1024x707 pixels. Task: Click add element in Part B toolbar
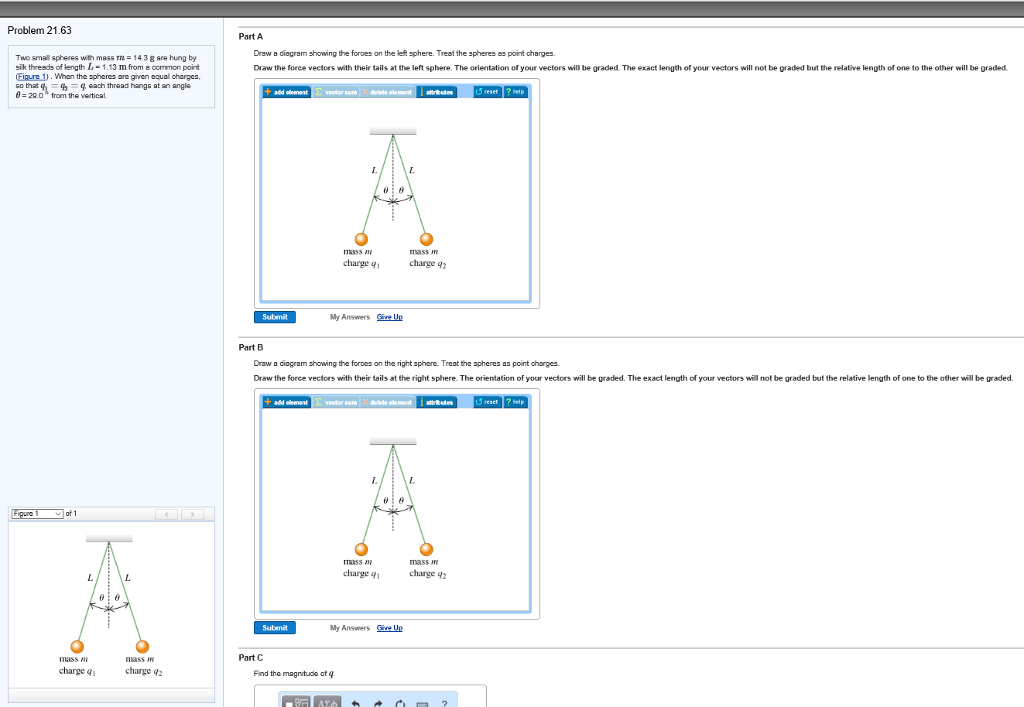pos(286,402)
